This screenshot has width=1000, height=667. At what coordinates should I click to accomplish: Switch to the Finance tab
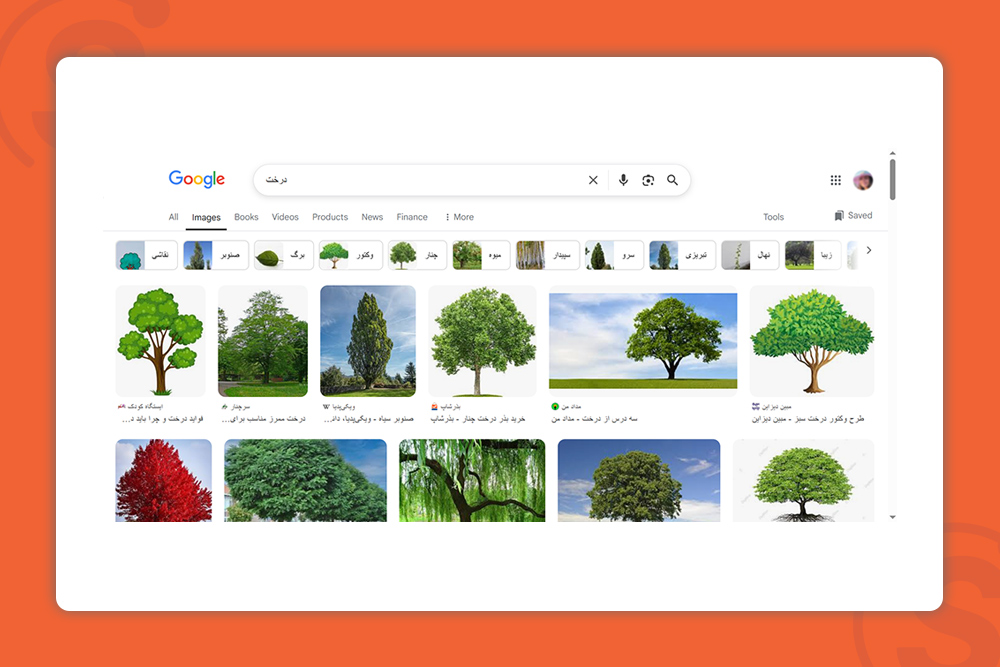tap(412, 217)
